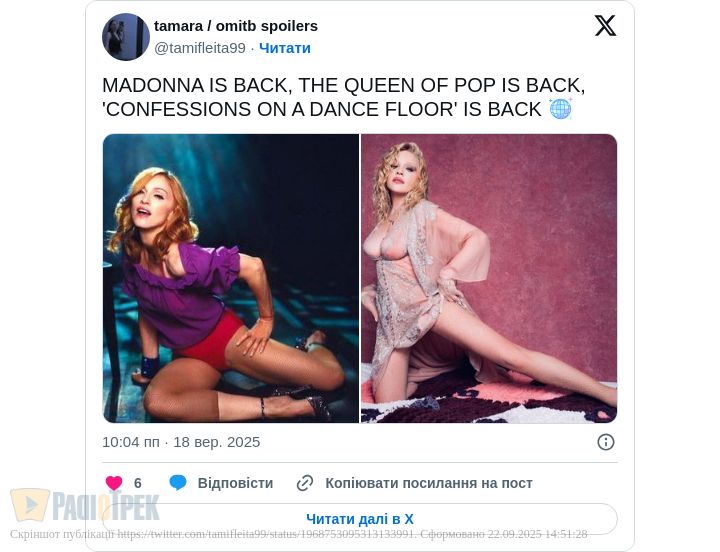Click the display name 'tamara / omitb spoilers'

pyautogui.click(x=236, y=26)
